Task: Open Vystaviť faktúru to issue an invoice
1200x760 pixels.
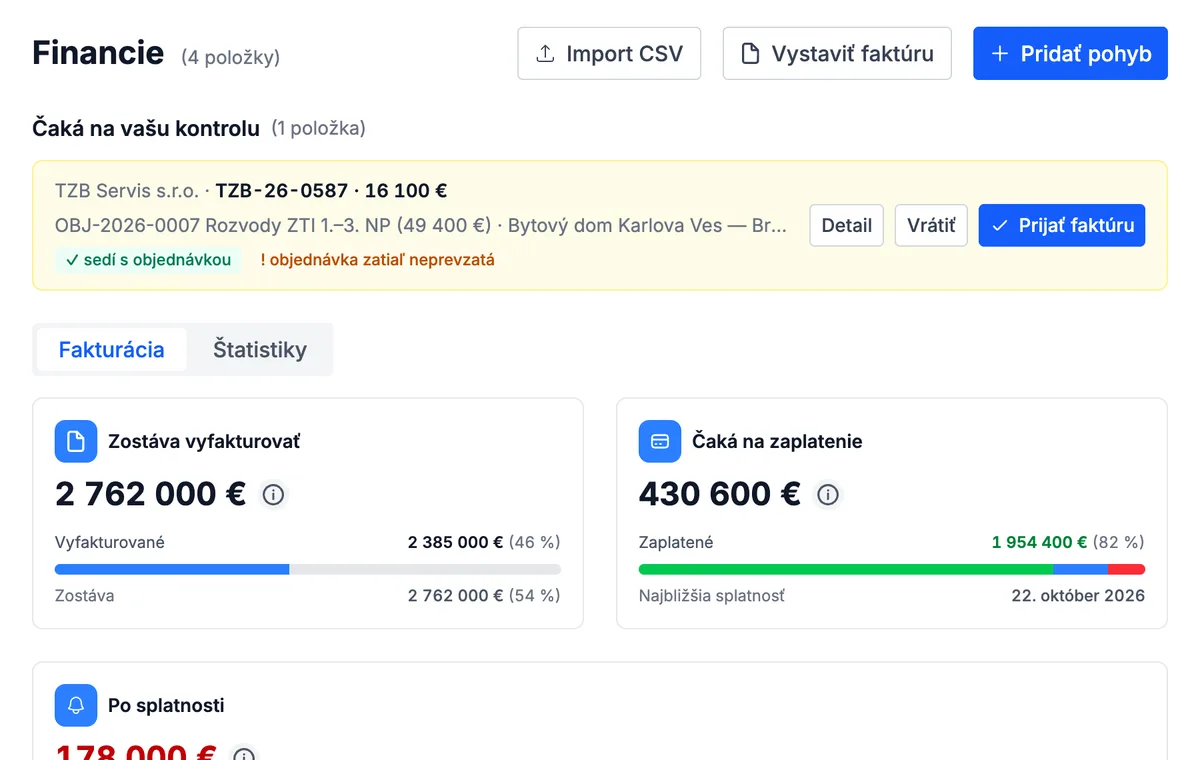Action: 837,53
